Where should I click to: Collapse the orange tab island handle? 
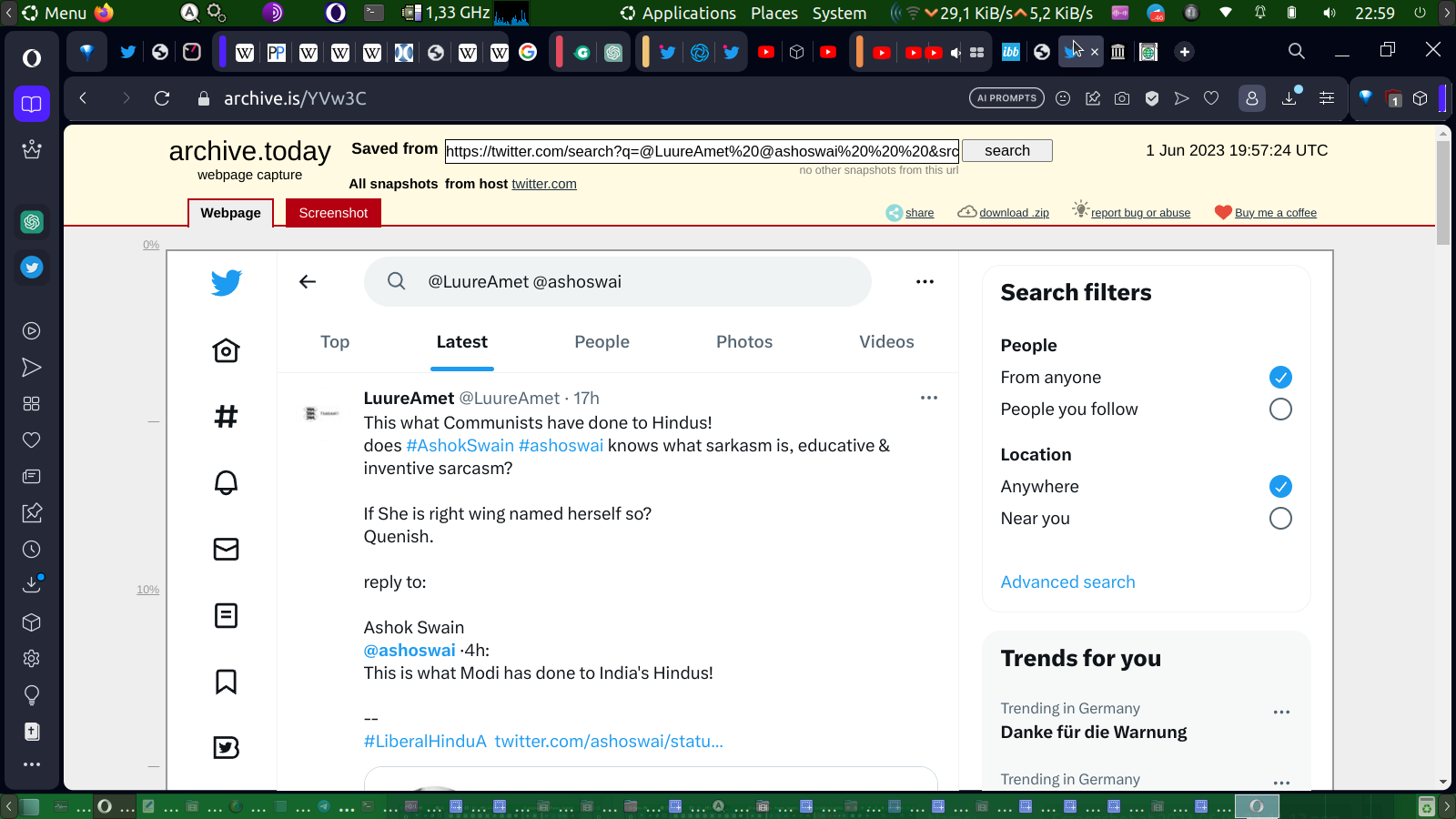point(859,52)
